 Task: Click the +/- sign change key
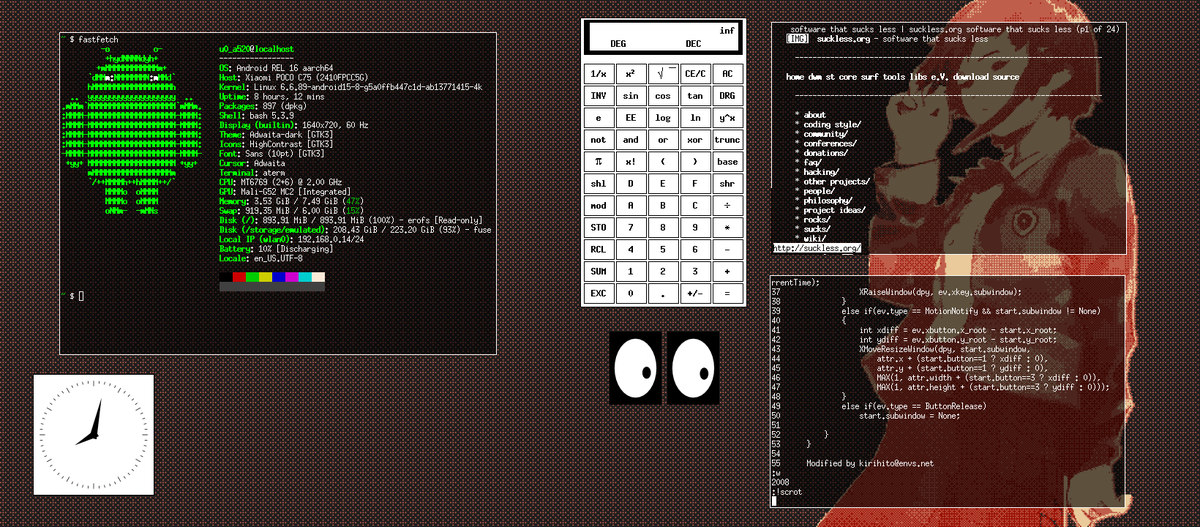pos(695,294)
